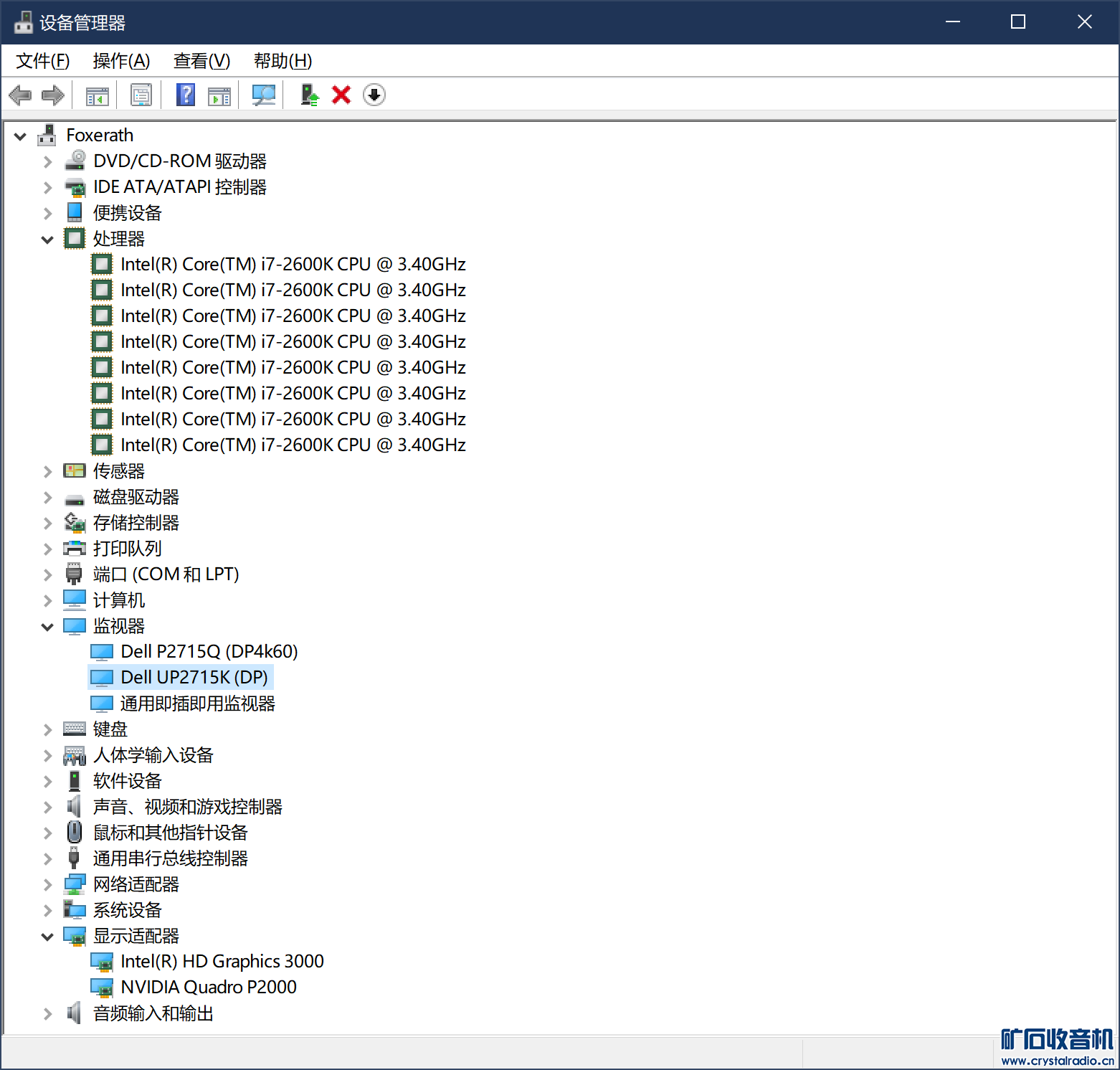The width and height of the screenshot is (1120, 1070).
Task: Maximize the 设备管理器 window
Action: pos(1018,22)
